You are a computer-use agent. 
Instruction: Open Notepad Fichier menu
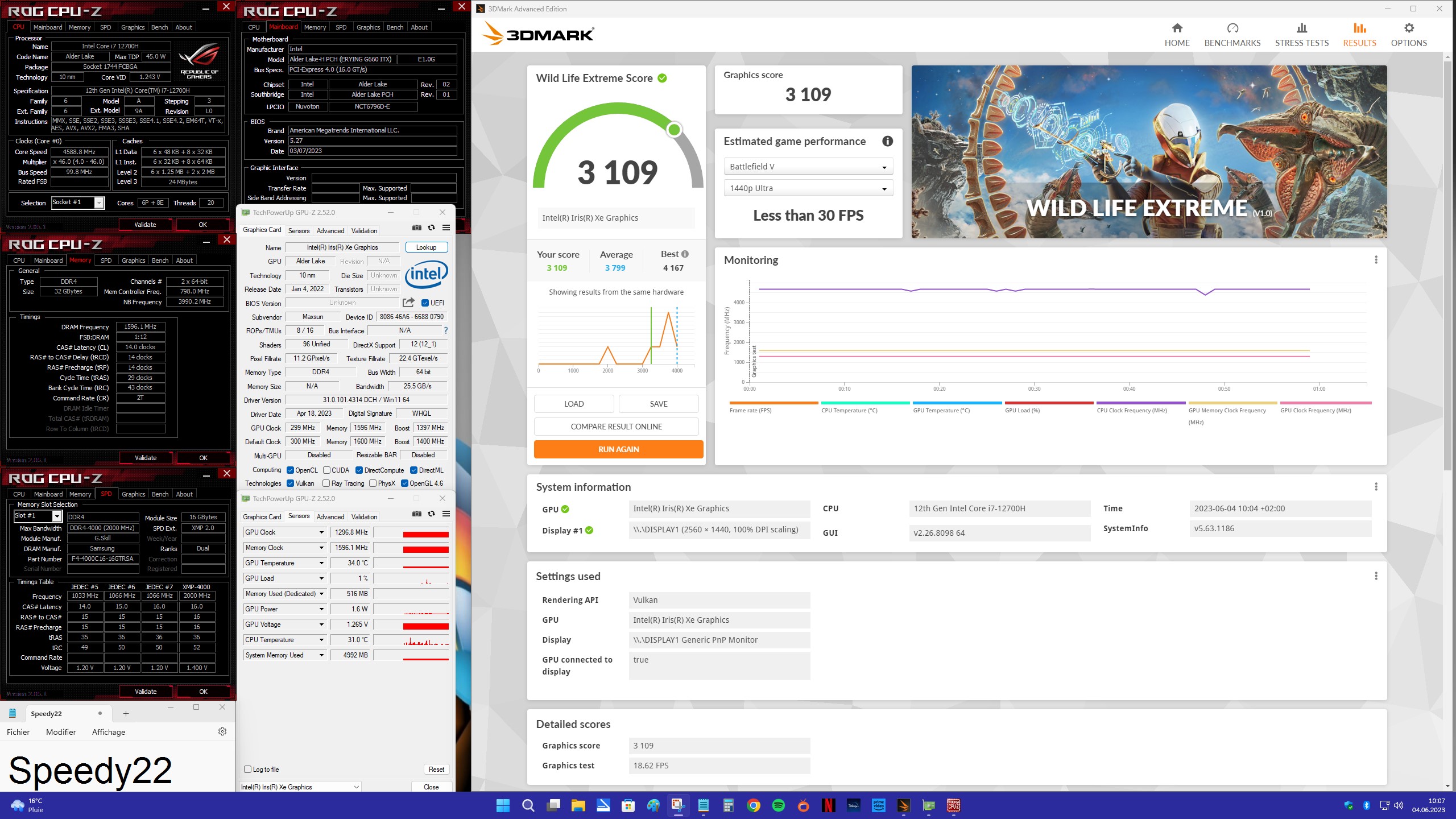tap(18, 732)
